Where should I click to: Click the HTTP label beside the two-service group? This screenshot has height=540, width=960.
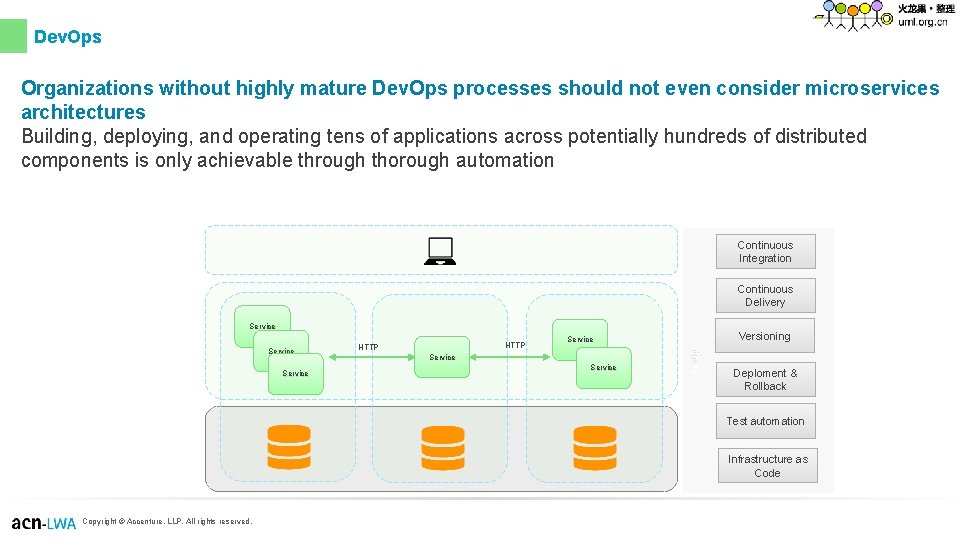[516, 345]
